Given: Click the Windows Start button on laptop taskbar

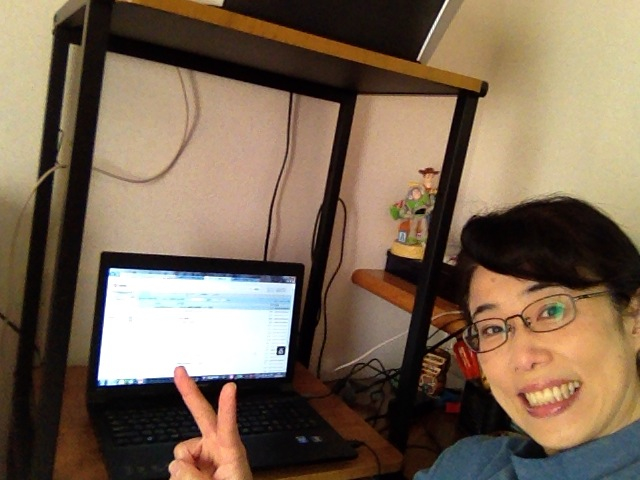Looking at the screenshot, I should click(103, 379).
